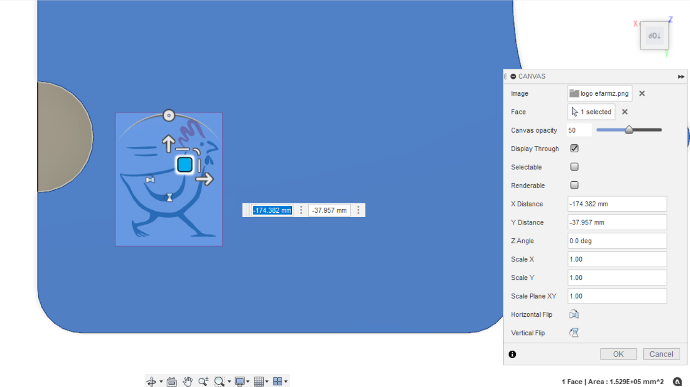
Task: Open Grid and Snaps dropdown arrow
Action: tap(267, 382)
